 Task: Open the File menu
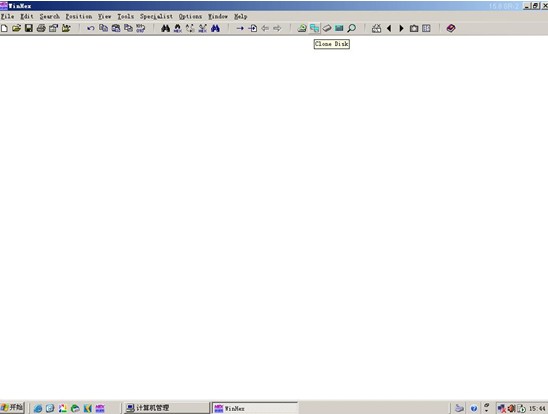click(7, 16)
